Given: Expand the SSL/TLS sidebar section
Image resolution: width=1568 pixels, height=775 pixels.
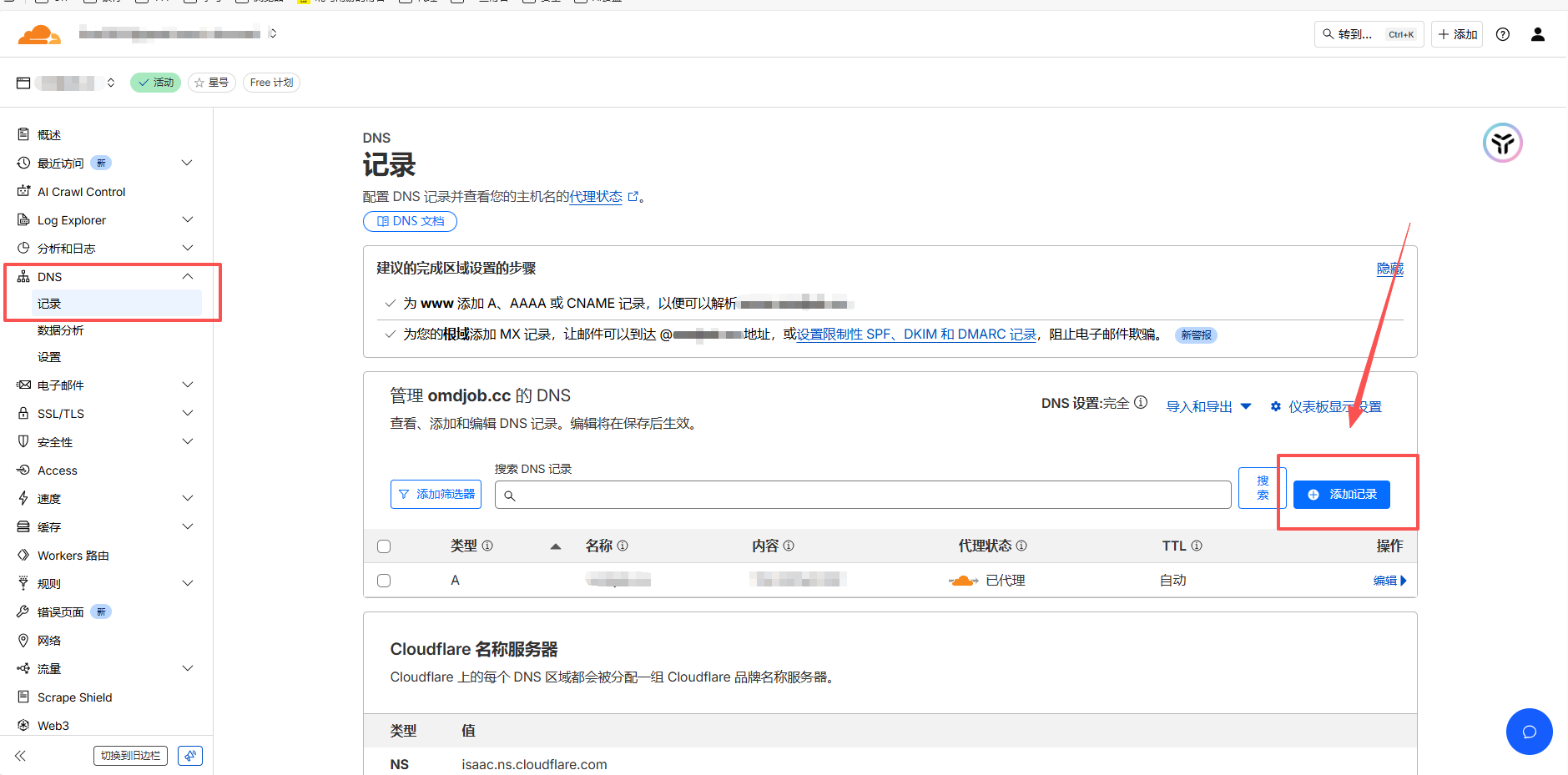Looking at the screenshot, I should [x=188, y=413].
